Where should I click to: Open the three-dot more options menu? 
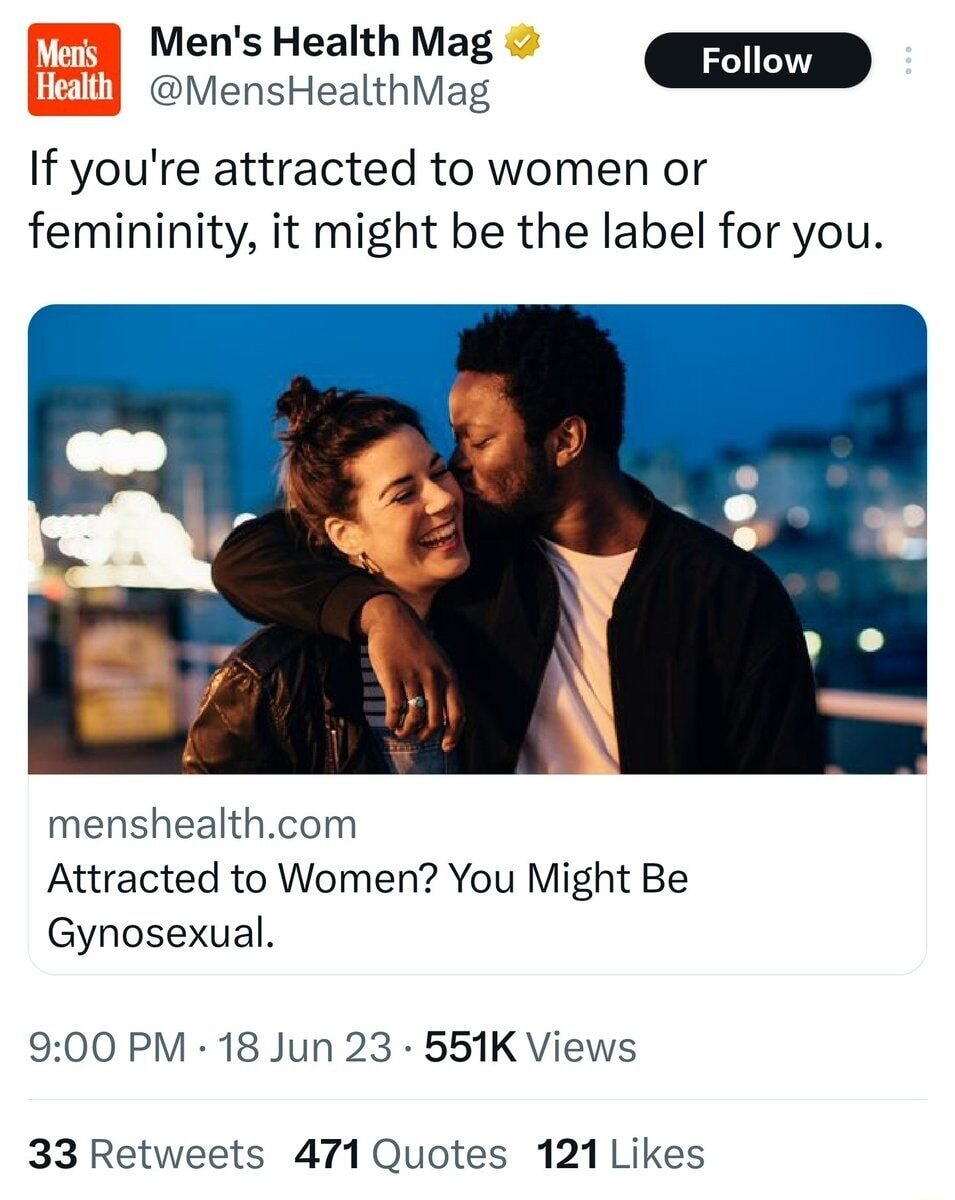pos(907,62)
